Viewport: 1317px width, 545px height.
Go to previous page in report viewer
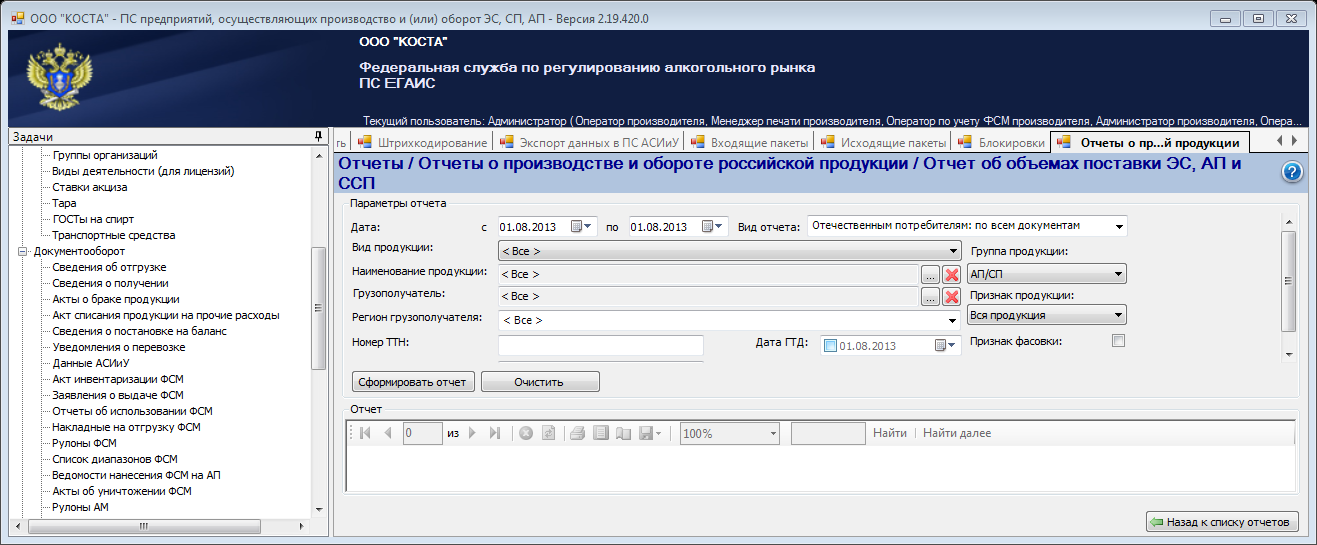[387, 433]
